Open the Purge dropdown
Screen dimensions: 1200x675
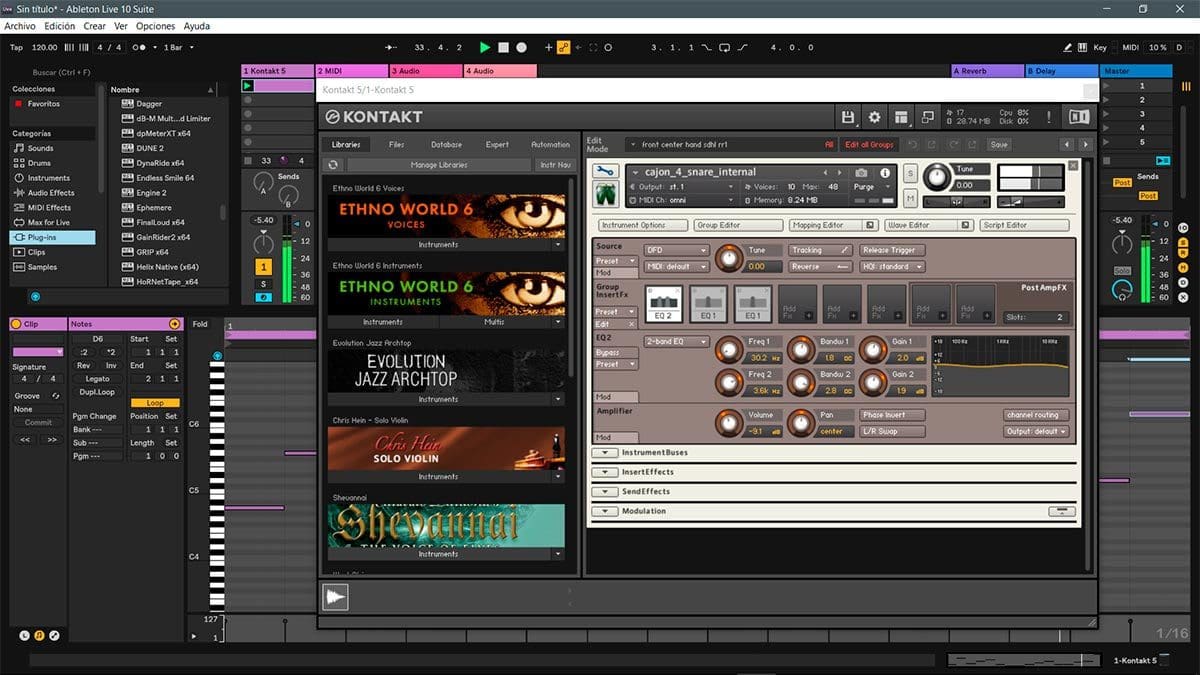[x=871, y=187]
